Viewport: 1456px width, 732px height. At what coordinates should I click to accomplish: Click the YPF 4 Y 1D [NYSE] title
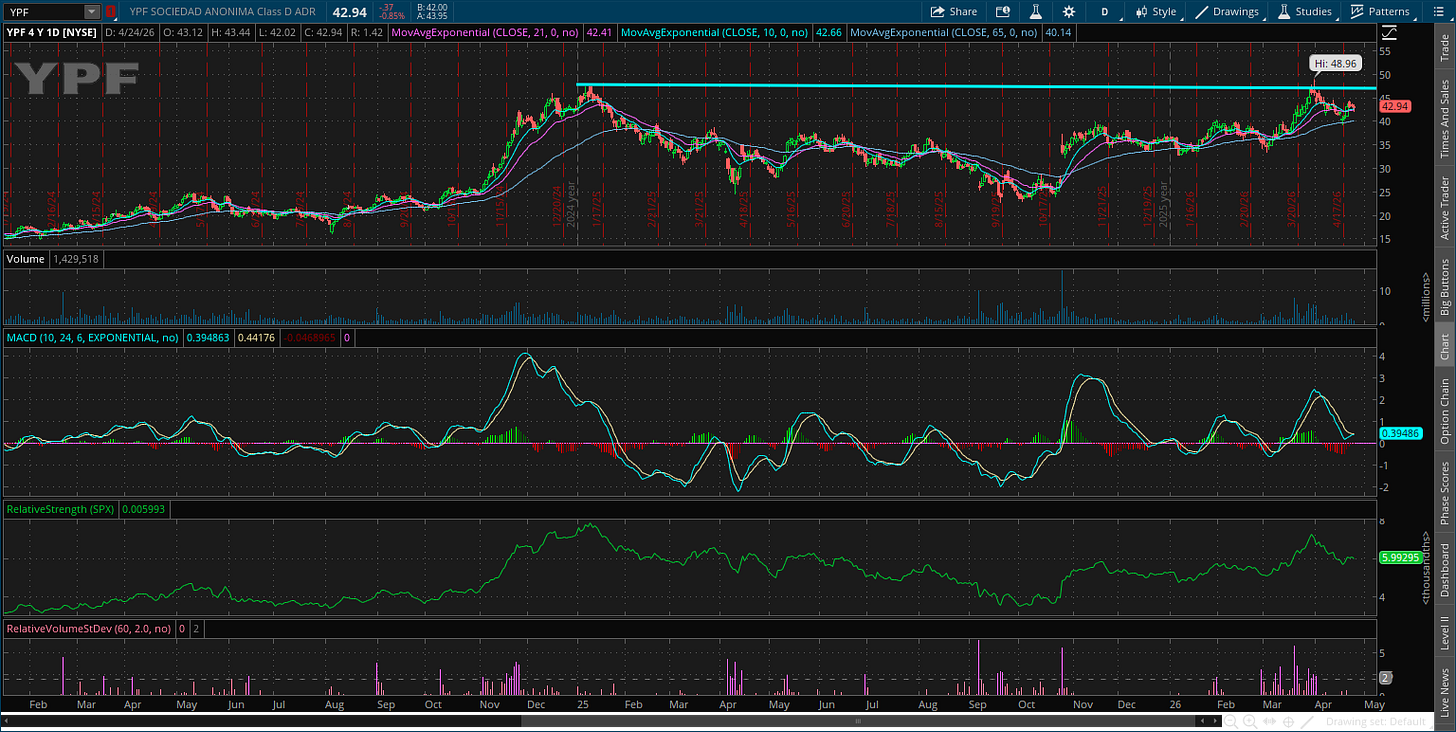[x=50, y=33]
